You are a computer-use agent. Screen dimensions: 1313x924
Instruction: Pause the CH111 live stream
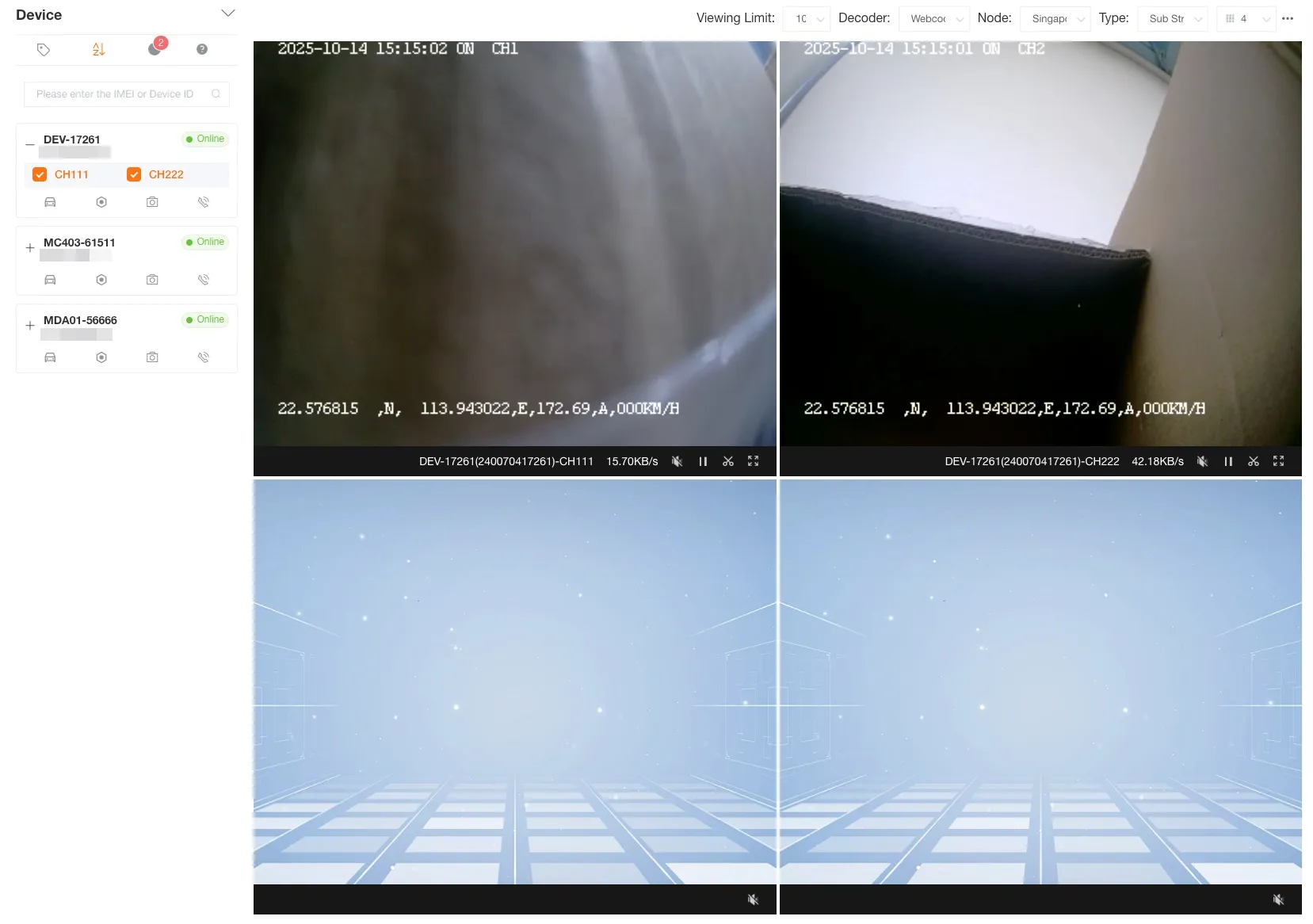pos(702,460)
